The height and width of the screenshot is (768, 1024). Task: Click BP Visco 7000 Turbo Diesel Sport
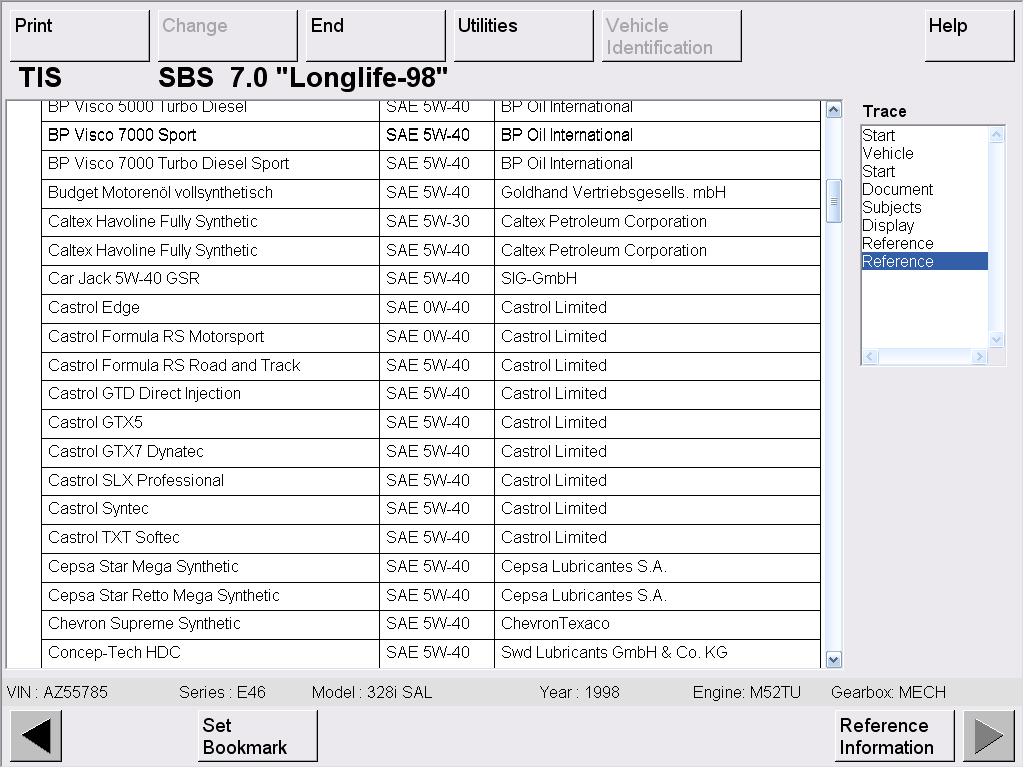(x=210, y=164)
